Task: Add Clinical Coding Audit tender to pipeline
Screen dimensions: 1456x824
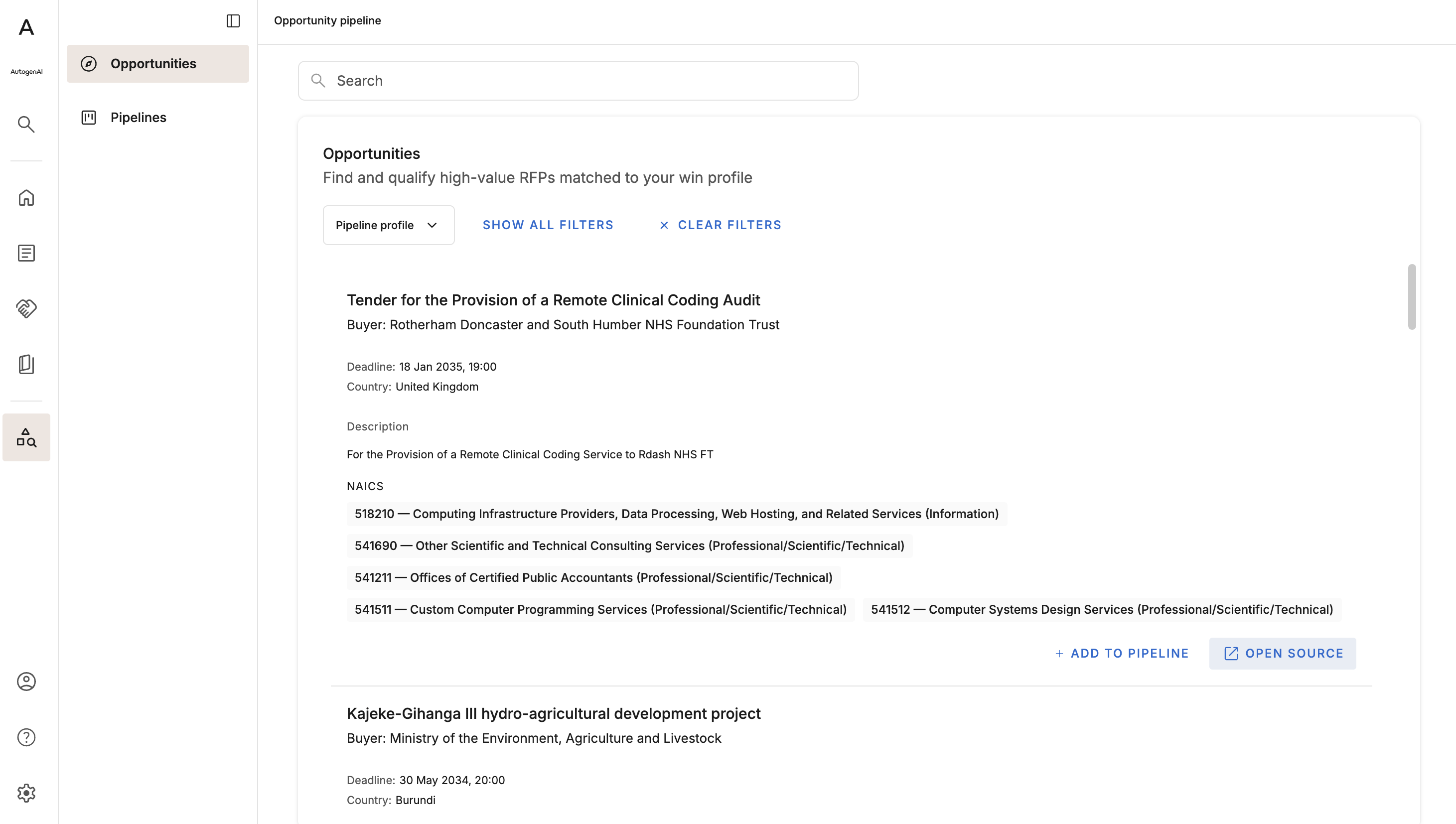Action: [x=1122, y=654]
